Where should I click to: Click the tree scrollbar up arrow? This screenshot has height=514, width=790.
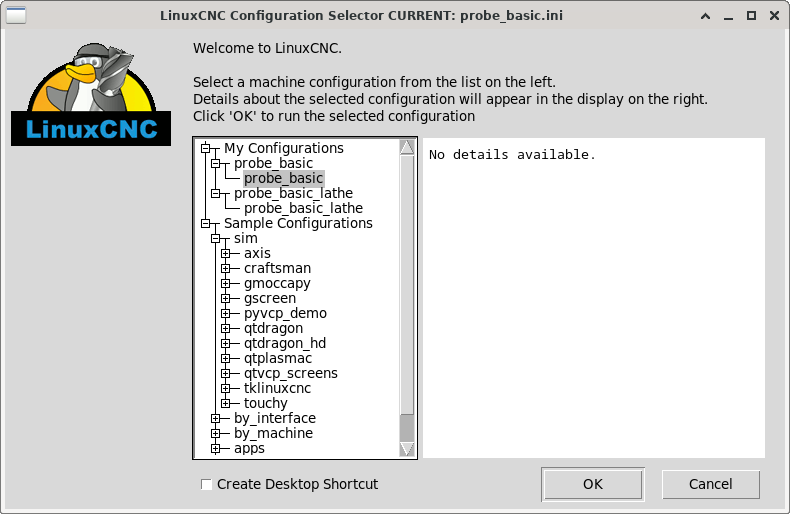(407, 147)
